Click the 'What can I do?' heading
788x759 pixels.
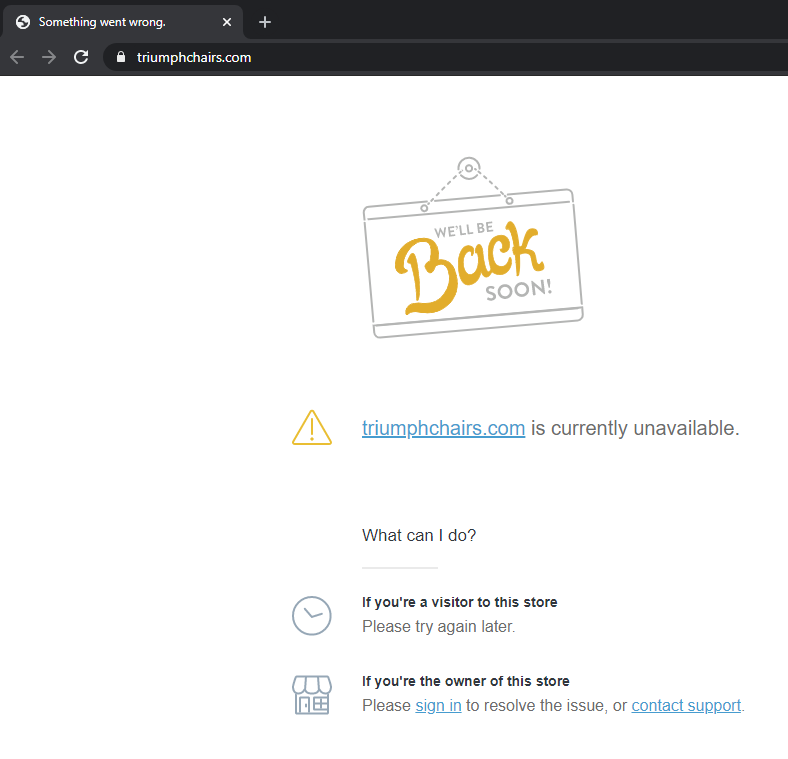coord(419,535)
